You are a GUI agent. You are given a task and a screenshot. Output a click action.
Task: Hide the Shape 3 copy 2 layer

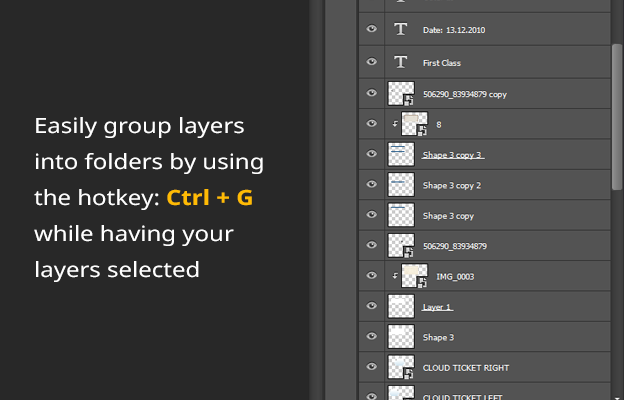371,185
